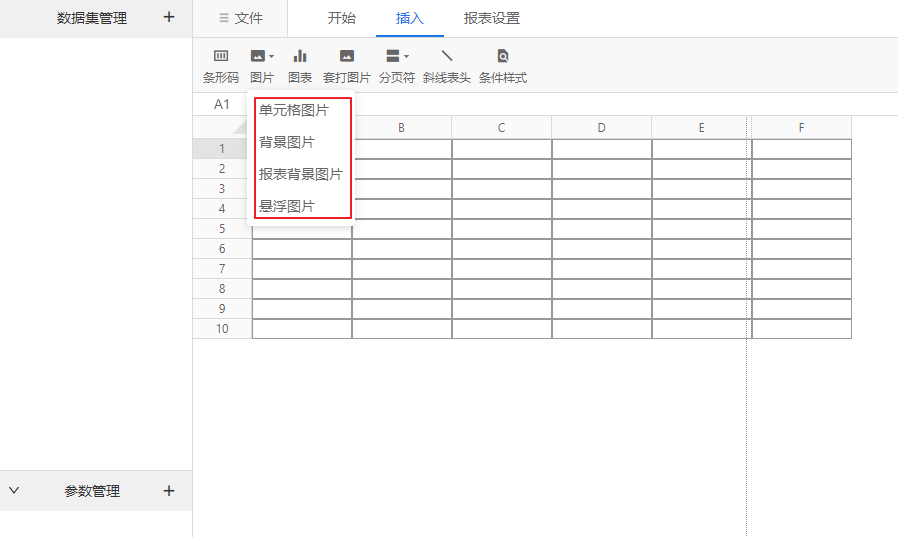Select column F header

coord(801,128)
